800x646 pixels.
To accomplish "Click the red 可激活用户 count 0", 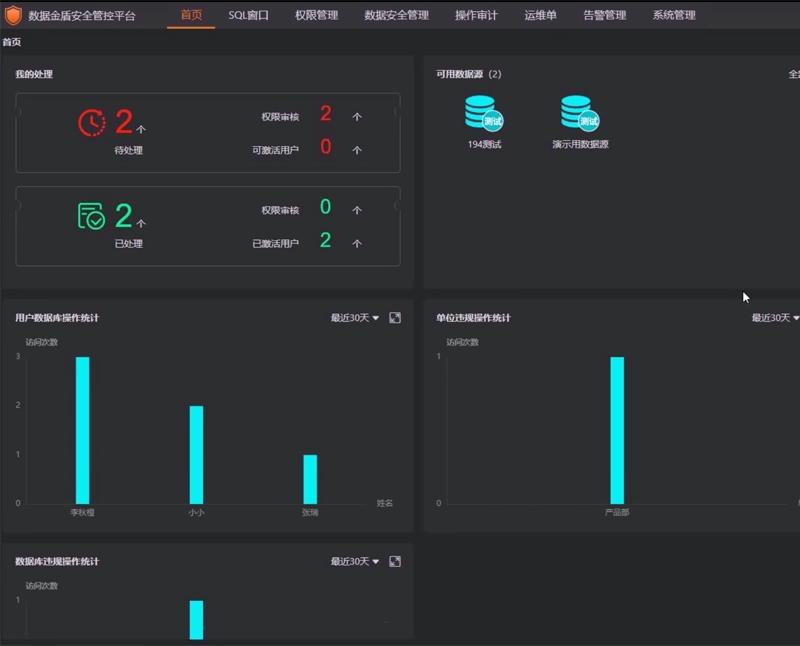I will pyautogui.click(x=326, y=148).
